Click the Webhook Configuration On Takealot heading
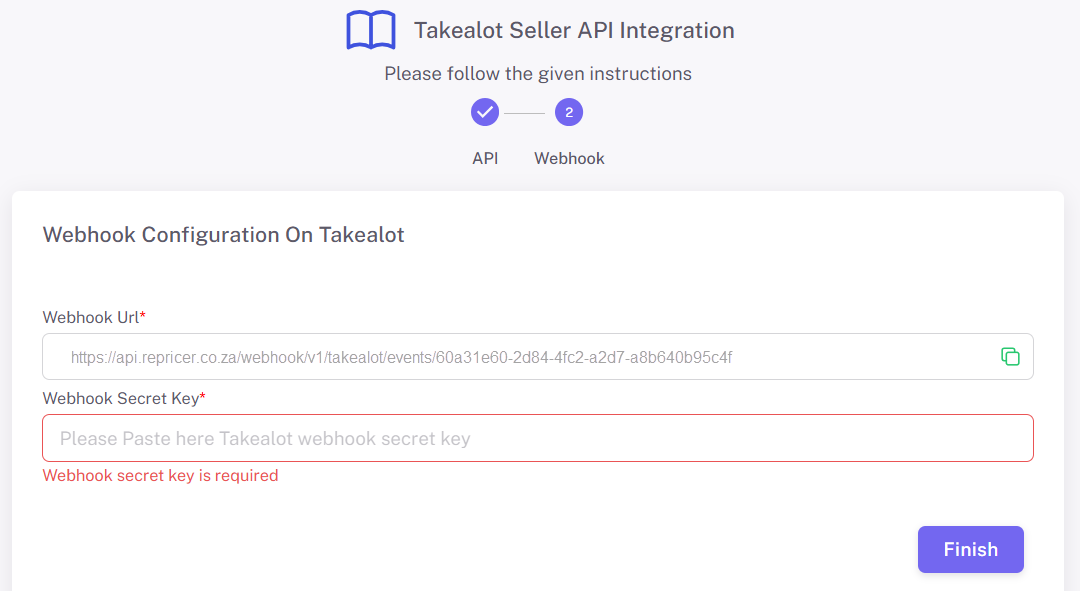Viewport: 1080px width, 591px height. 222,234
